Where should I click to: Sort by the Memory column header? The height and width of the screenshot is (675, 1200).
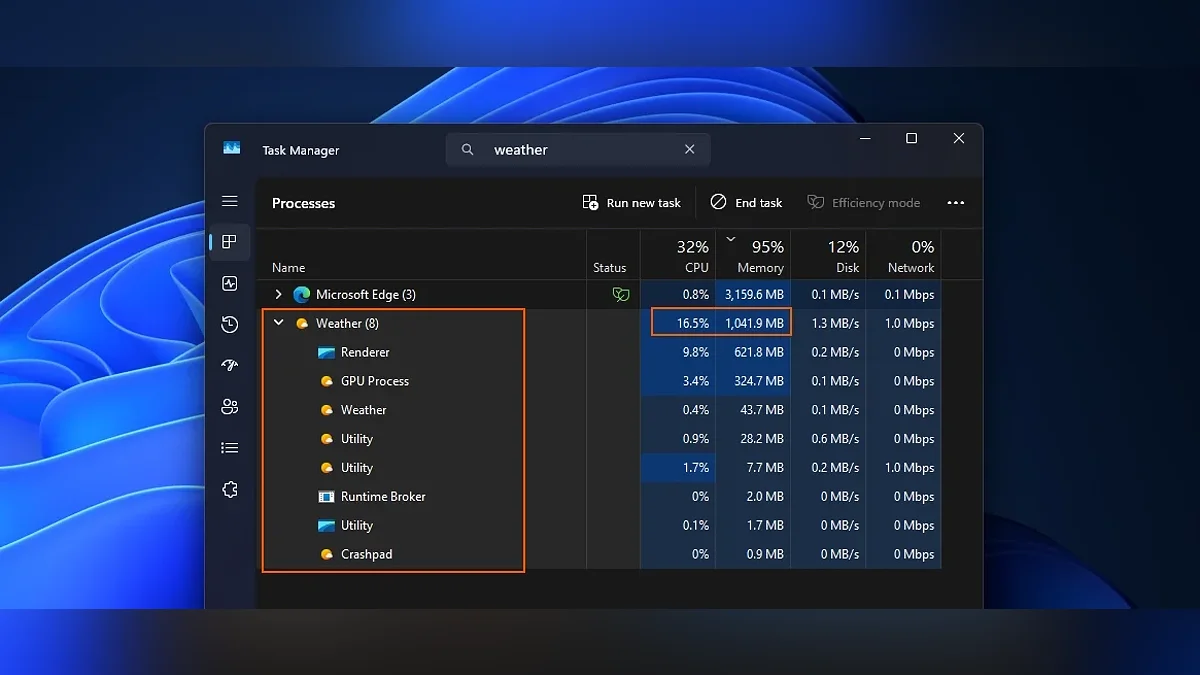click(753, 254)
